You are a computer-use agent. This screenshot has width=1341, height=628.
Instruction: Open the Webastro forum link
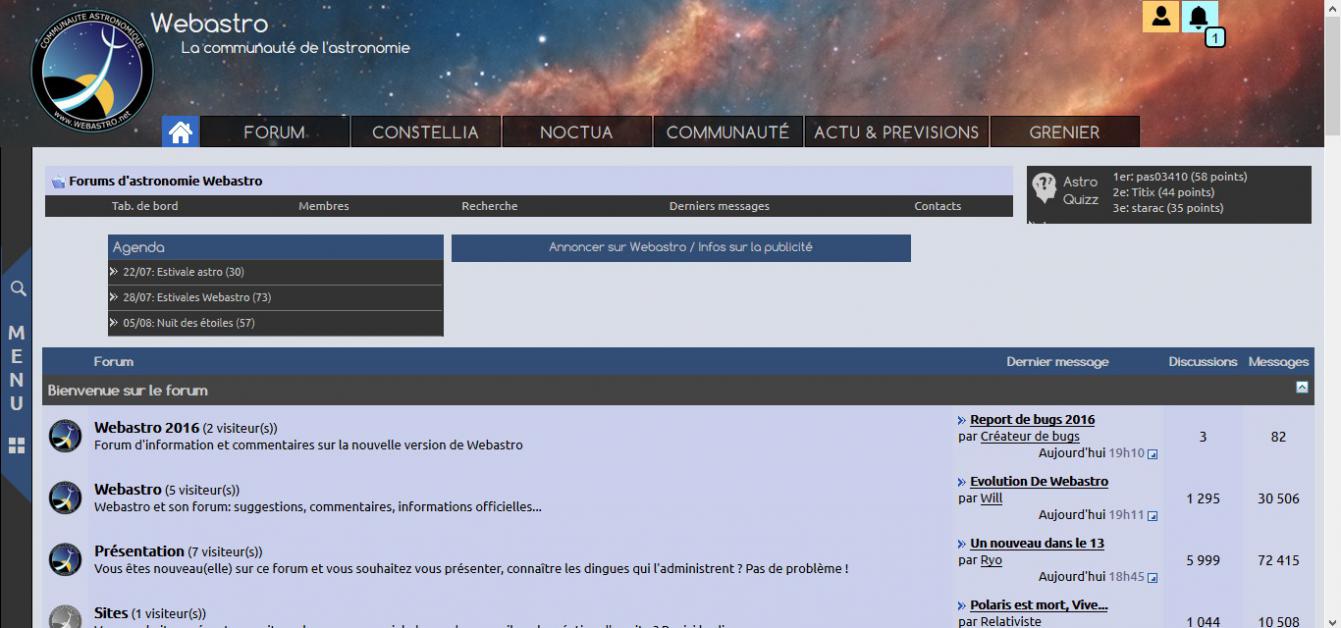(128, 489)
